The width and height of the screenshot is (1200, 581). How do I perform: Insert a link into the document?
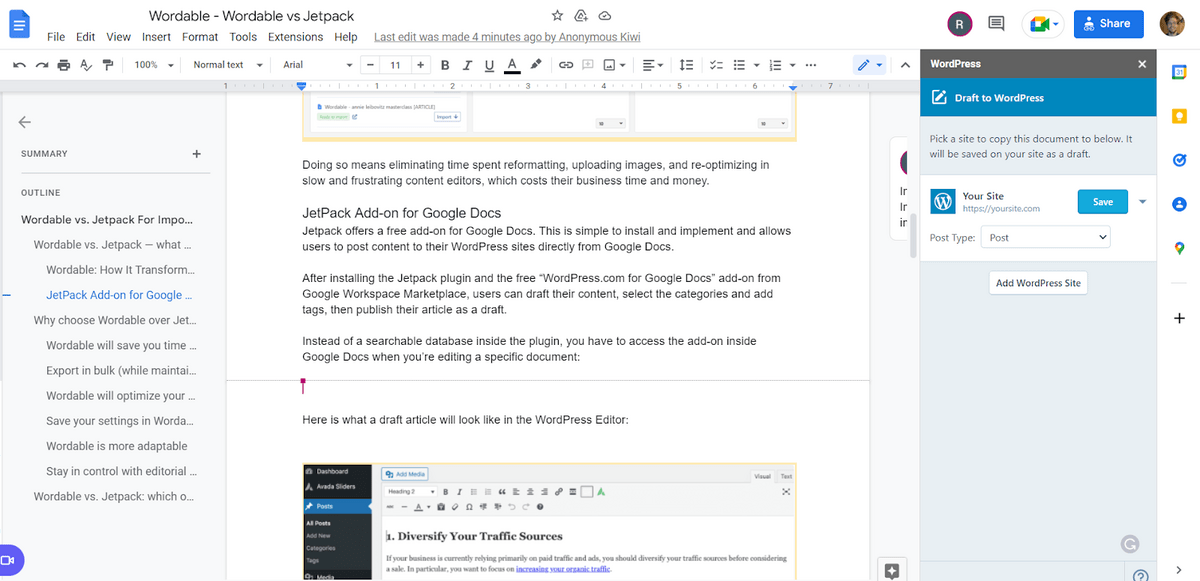point(565,64)
